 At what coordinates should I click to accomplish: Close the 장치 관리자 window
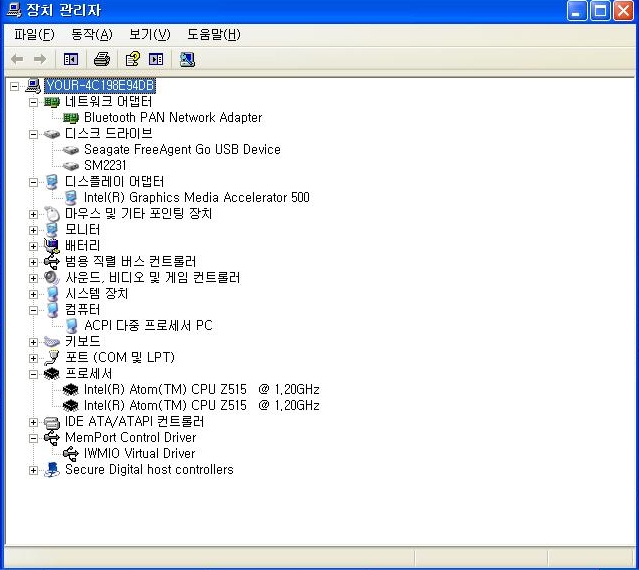[623, 11]
